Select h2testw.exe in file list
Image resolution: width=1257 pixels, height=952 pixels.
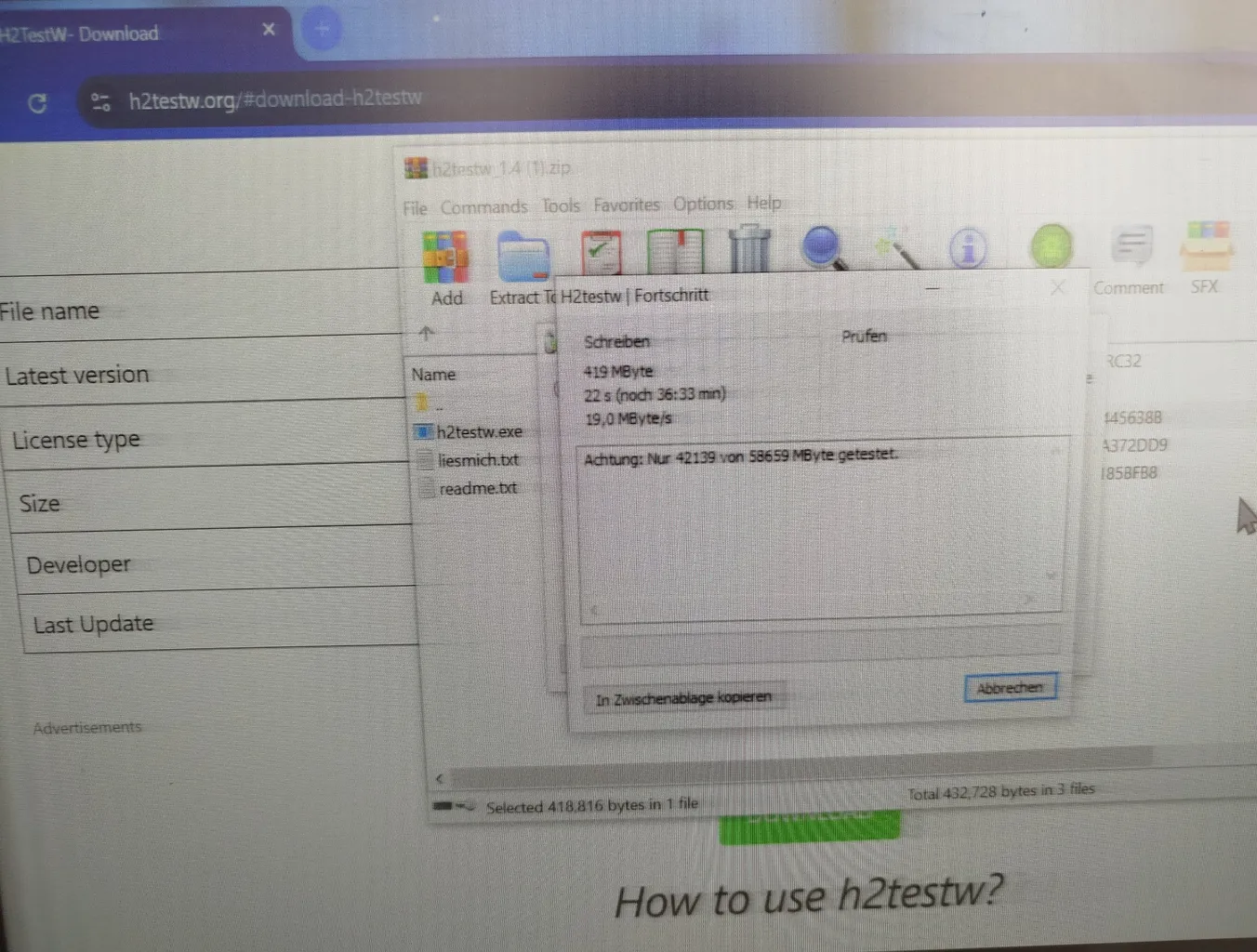479,431
